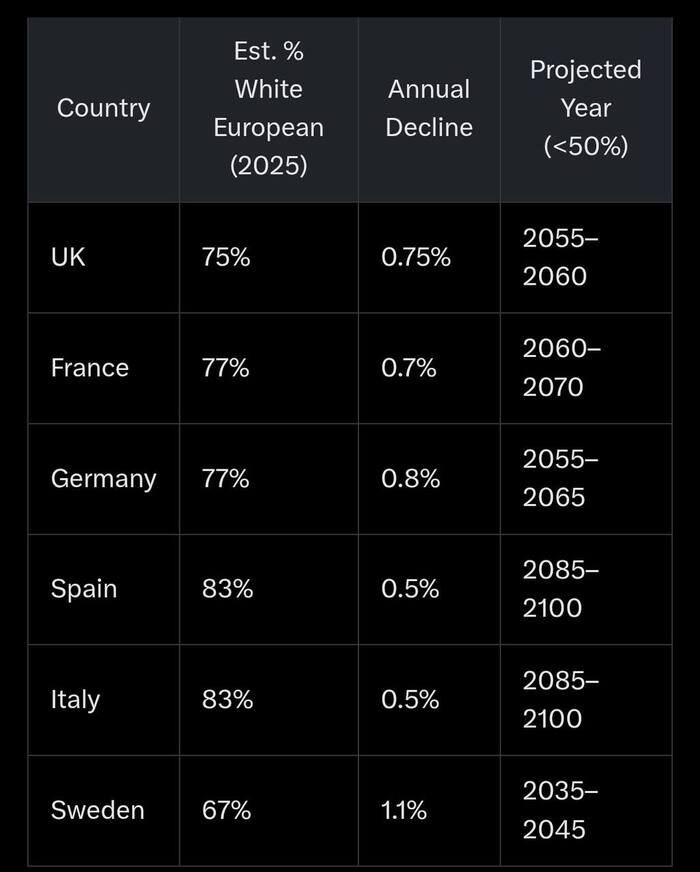
Task: Select Germany's 0.8% annual decline cell
Action: [x=410, y=478]
